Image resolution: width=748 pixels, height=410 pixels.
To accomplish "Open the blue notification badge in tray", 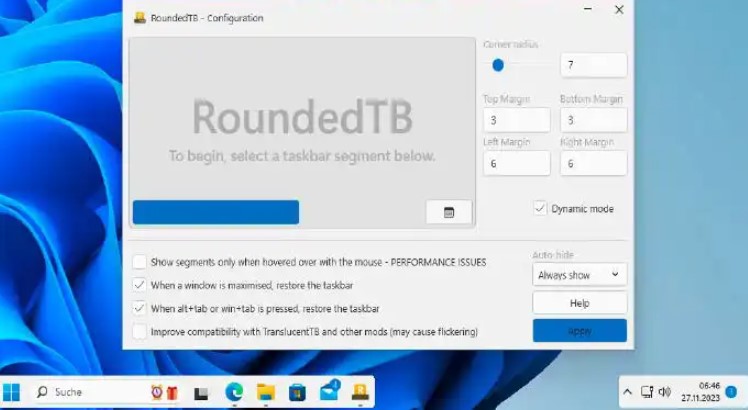I will (x=731, y=392).
